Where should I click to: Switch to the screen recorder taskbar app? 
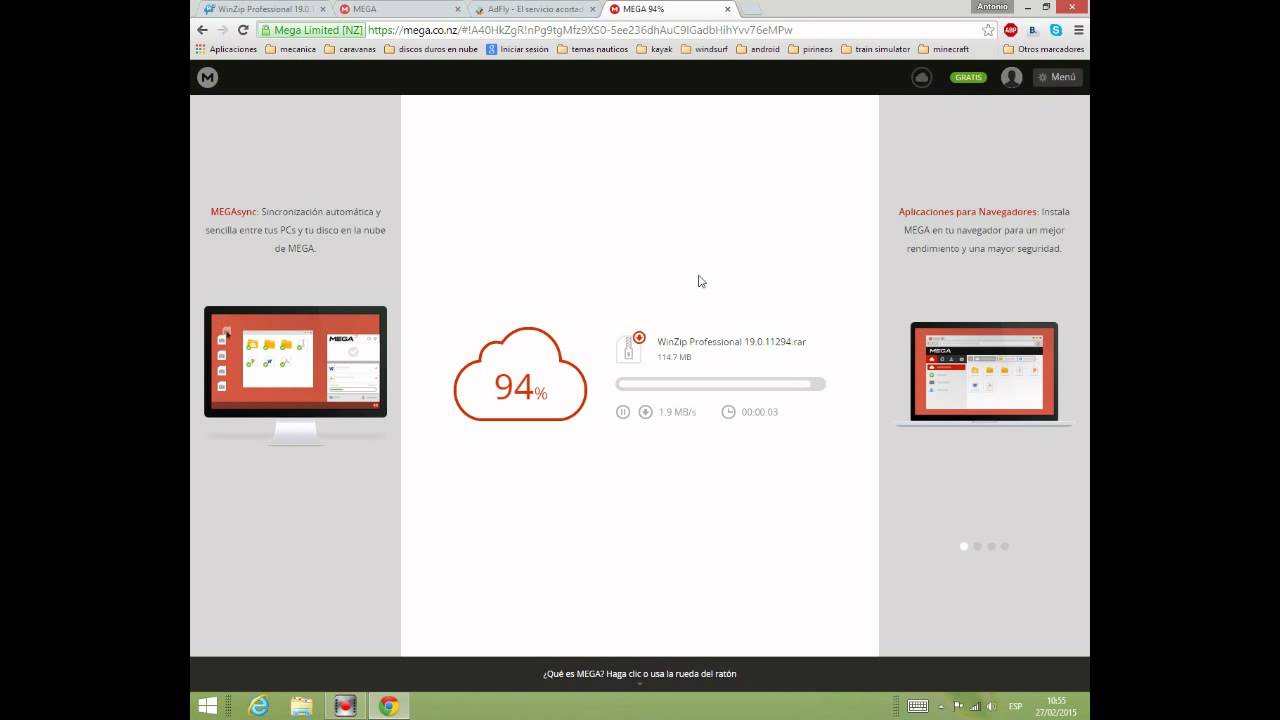point(345,706)
